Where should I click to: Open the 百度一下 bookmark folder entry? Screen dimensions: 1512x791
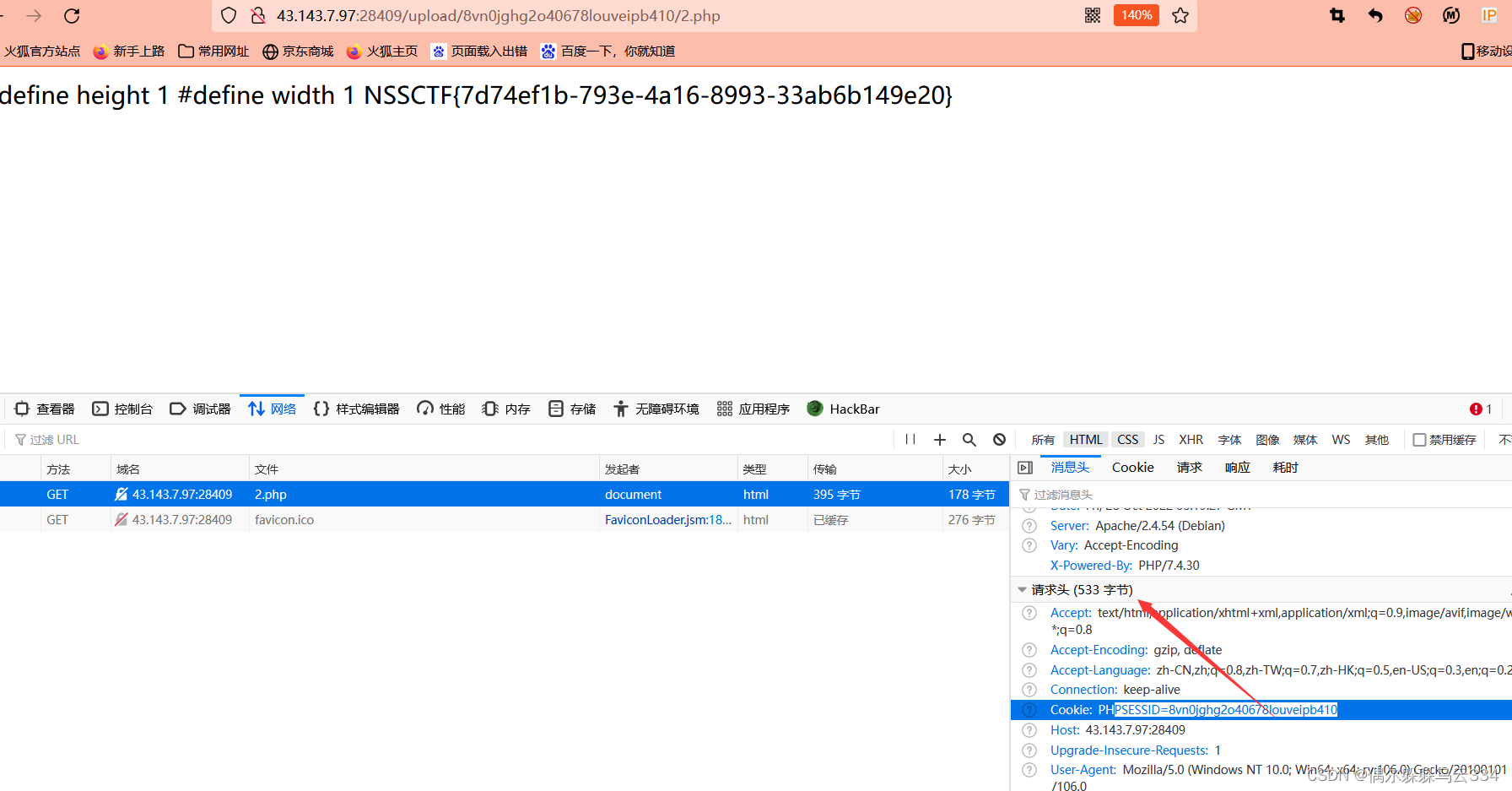tap(609, 51)
